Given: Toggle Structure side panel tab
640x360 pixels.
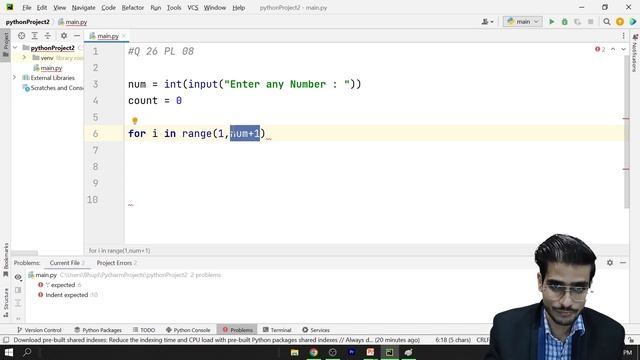Looking at the screenshot, I should point(6,302).
